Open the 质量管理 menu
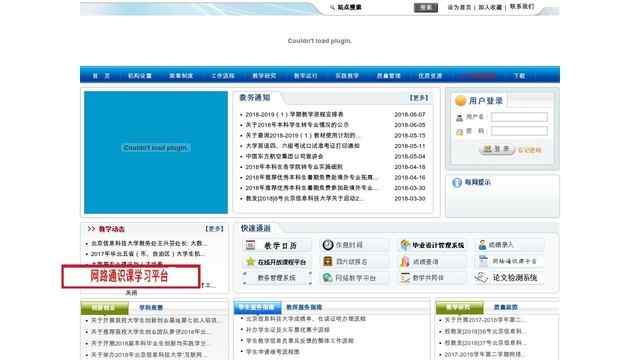Image resolution: width=640 pixels, height=360 pixels. (389, 76)
